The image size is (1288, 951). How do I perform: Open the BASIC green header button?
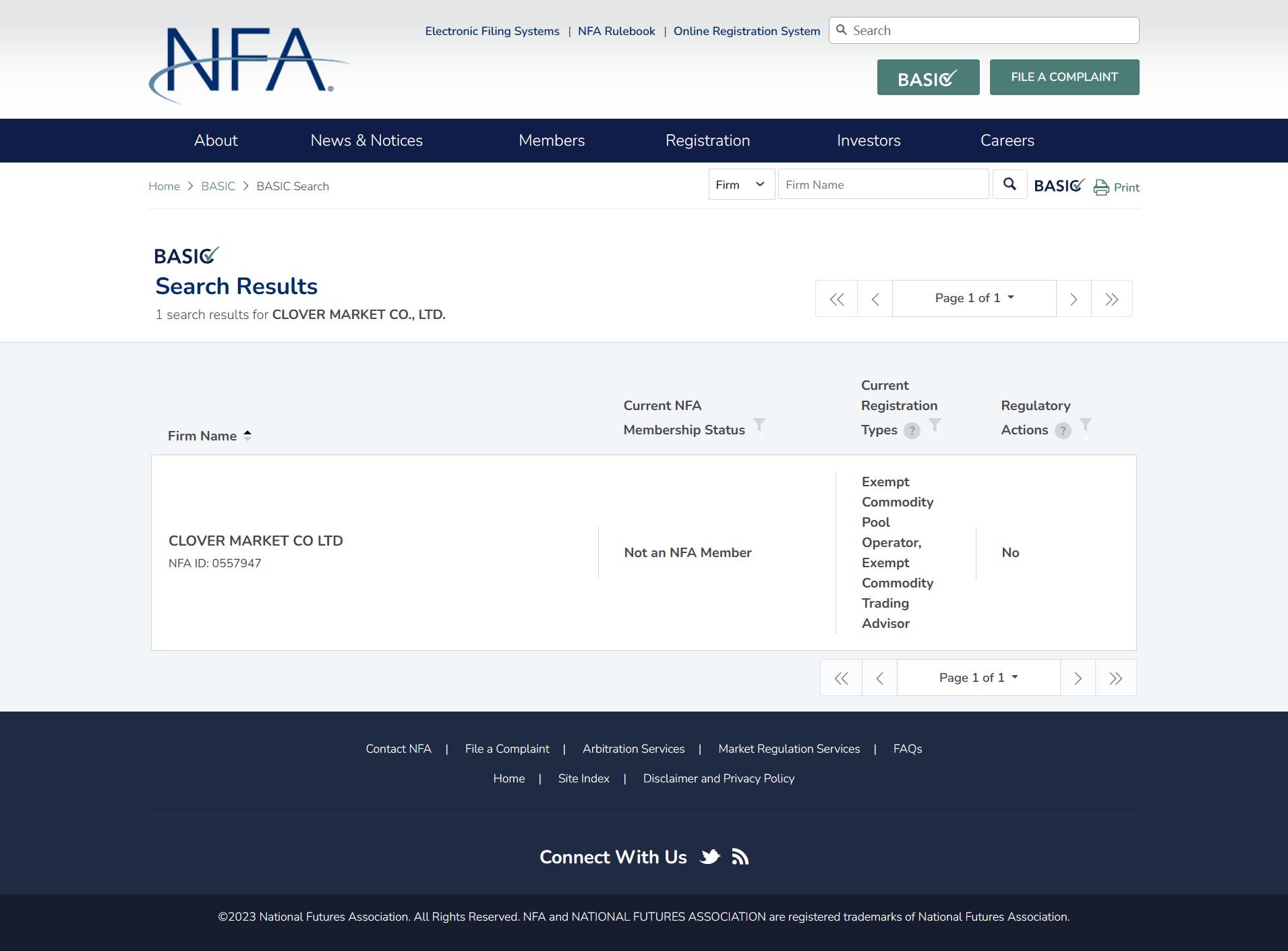pyautogui.click(x=928, y=78)
